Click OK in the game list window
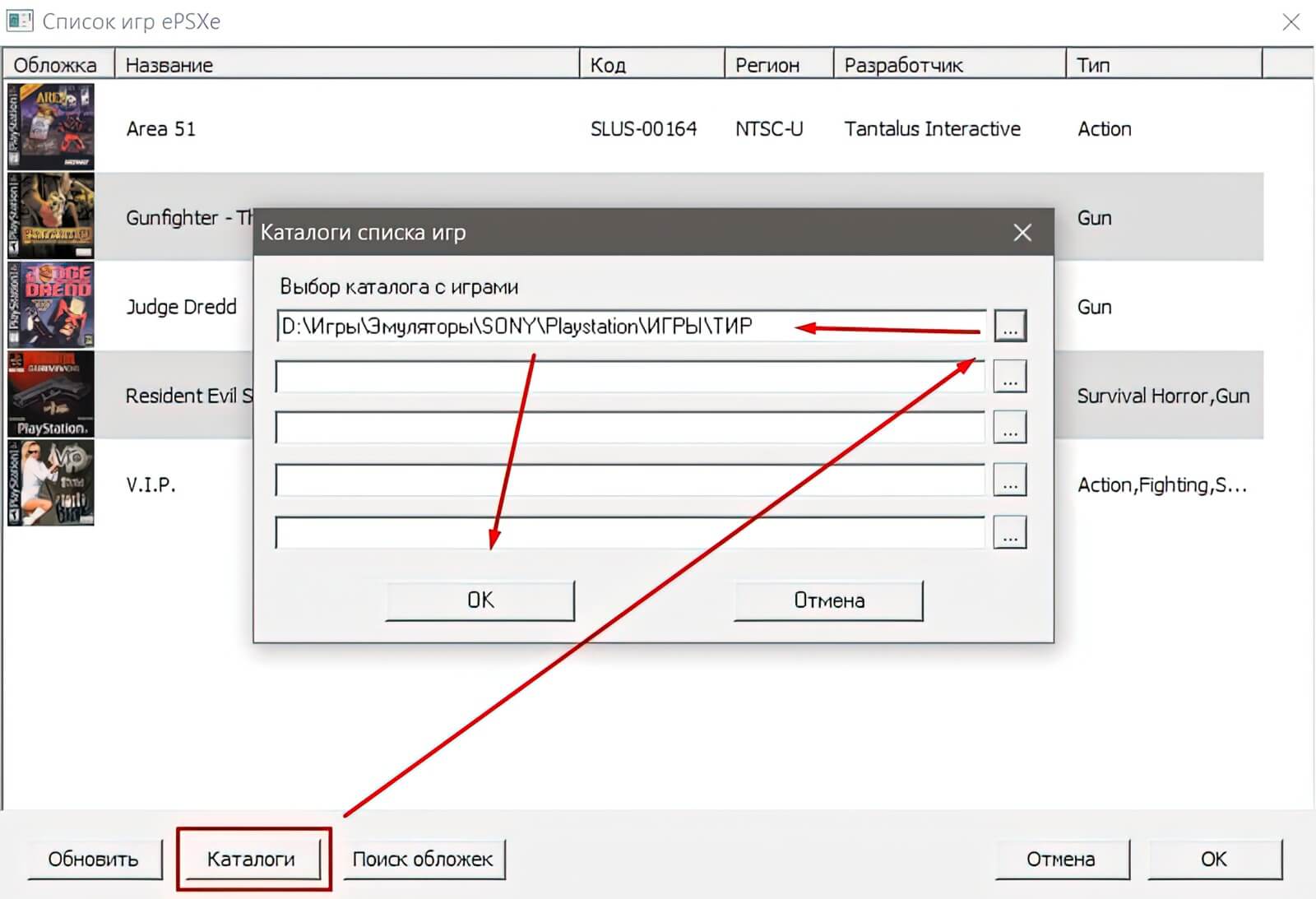The height and width of the screenshot is (899, 1316). (x=1214, y=860)
